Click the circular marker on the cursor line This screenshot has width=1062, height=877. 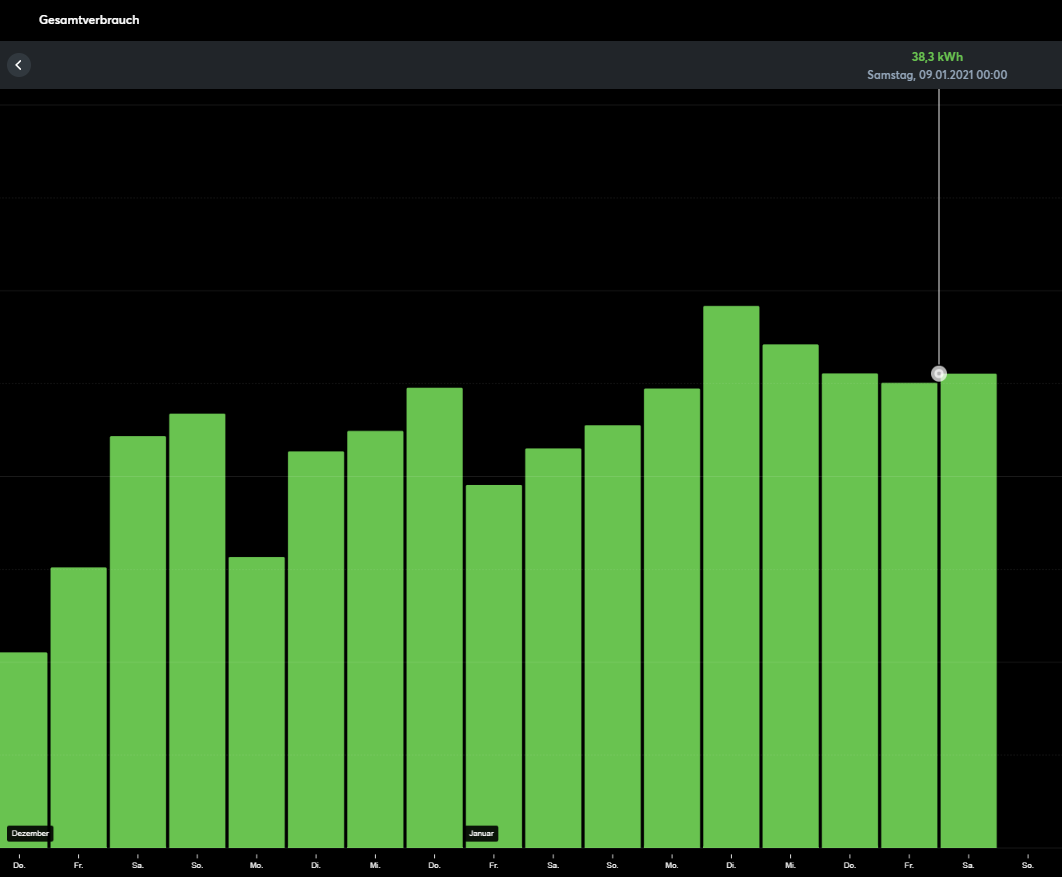click(939, 374)
